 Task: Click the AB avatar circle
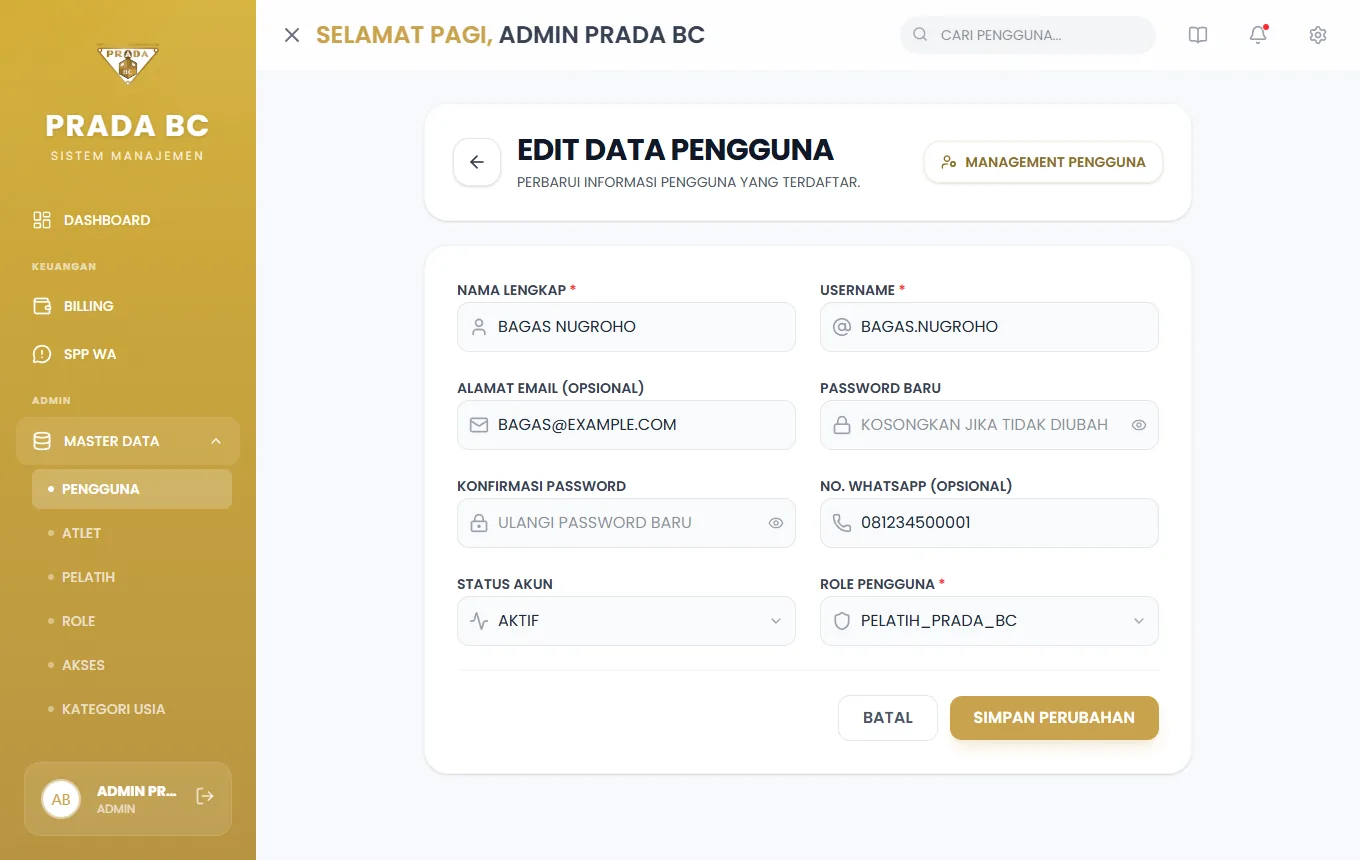tap(61, 799)
